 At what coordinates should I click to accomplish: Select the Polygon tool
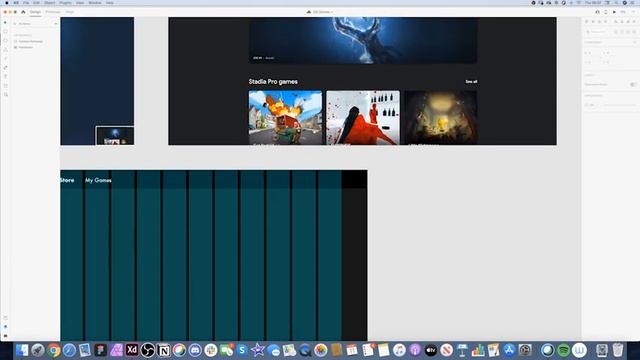[x=5, y=50]
